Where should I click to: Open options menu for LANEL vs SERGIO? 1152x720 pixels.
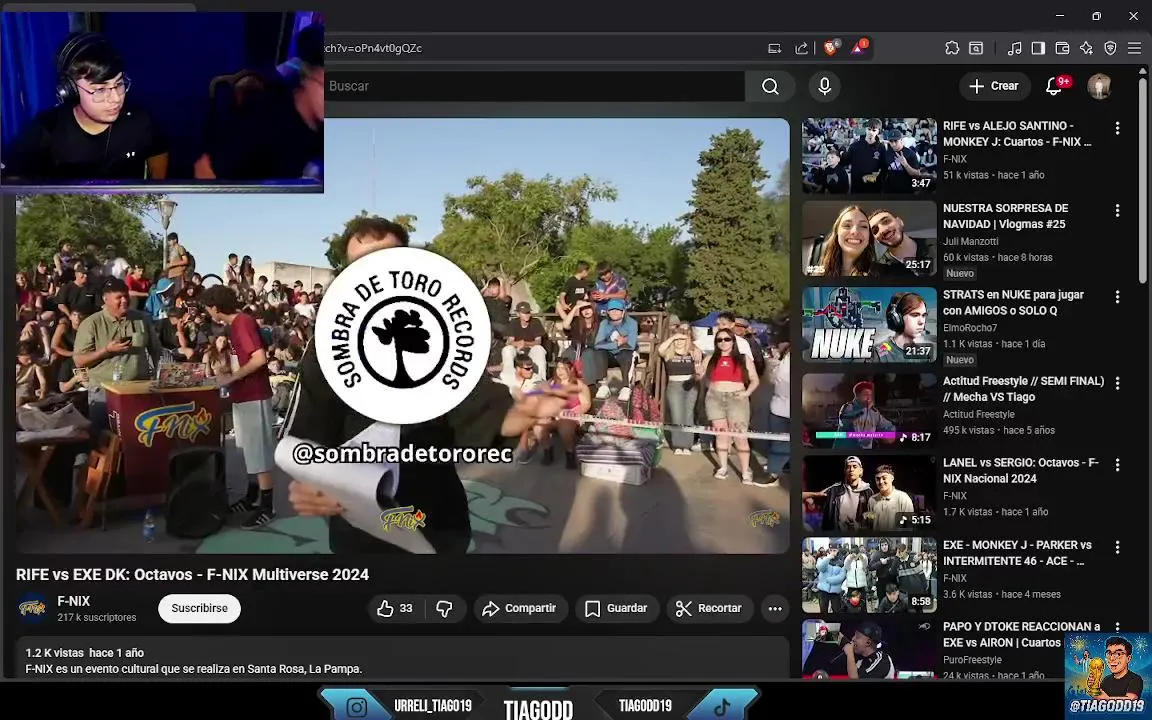coord(1117,465)
